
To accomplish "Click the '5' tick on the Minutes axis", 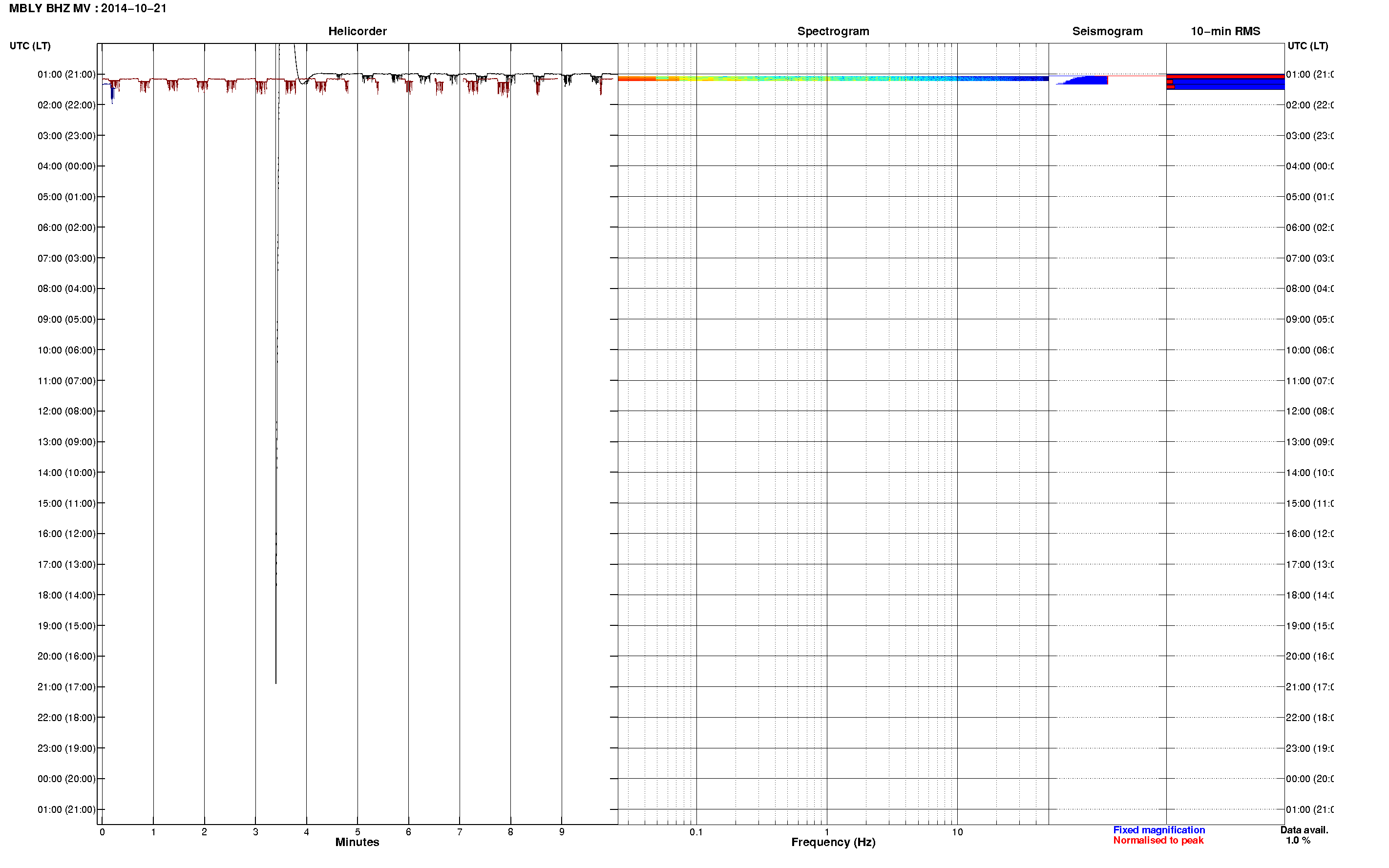I will pyautogui.click(x=357, y=832).
